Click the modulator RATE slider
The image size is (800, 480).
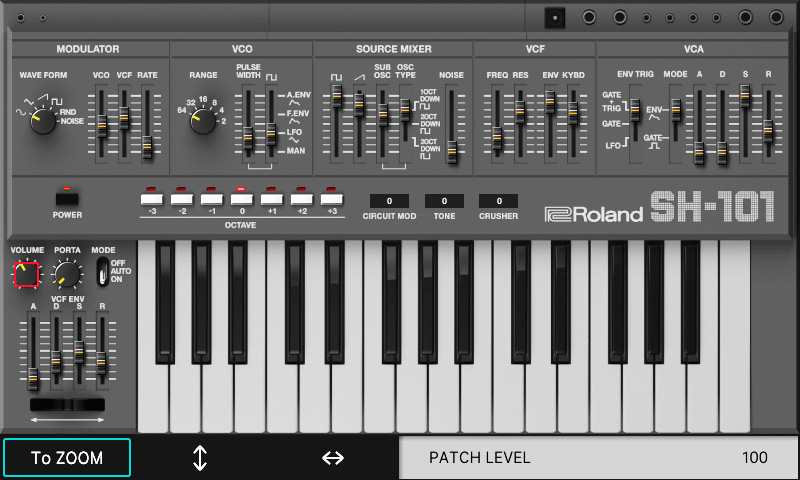(147, 147)
